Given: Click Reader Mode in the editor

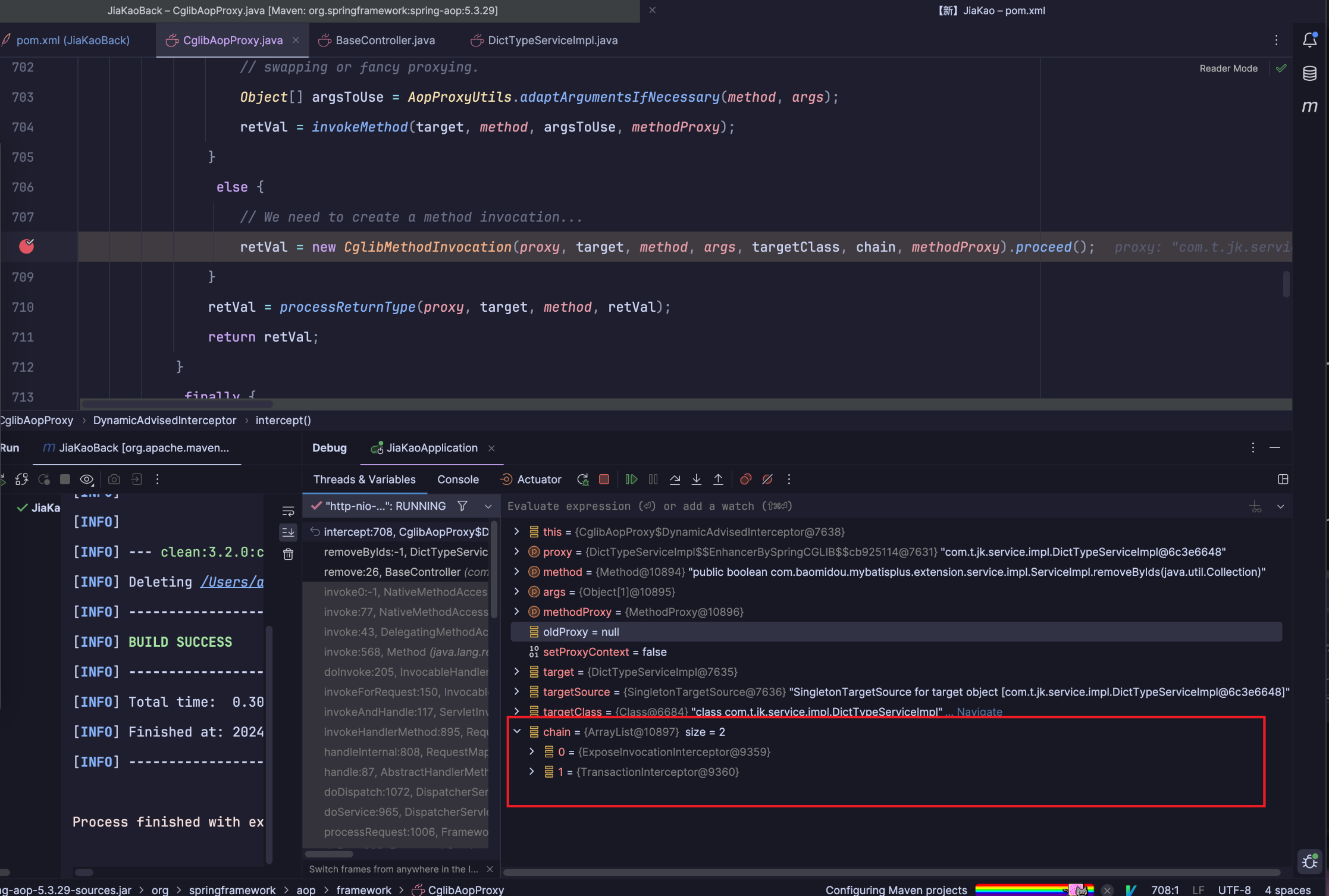Looking at the screenshot, I should pos(1228,68).
